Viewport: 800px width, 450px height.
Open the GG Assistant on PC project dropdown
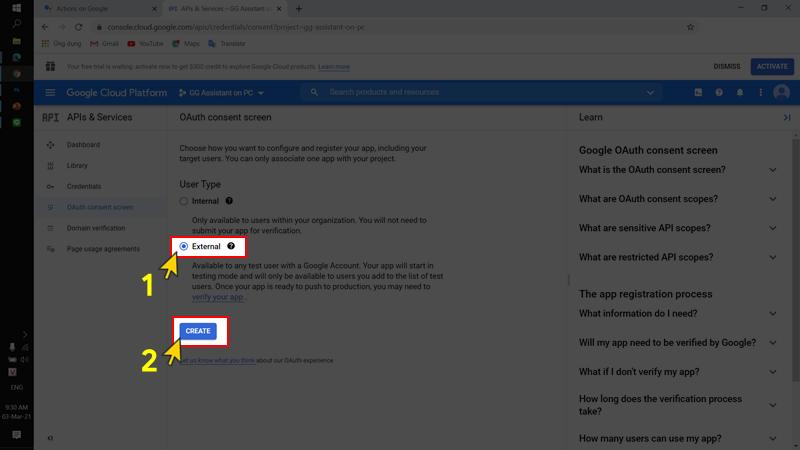(x=221, y=93)
